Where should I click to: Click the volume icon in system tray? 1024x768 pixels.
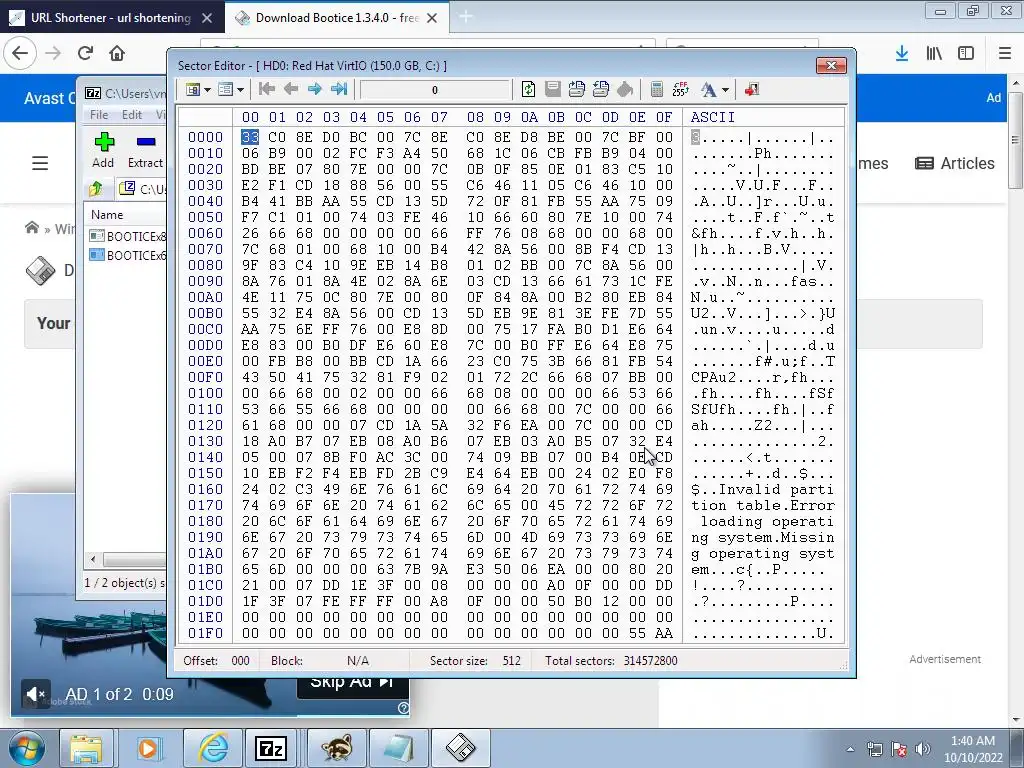click(x=923, y=749)
